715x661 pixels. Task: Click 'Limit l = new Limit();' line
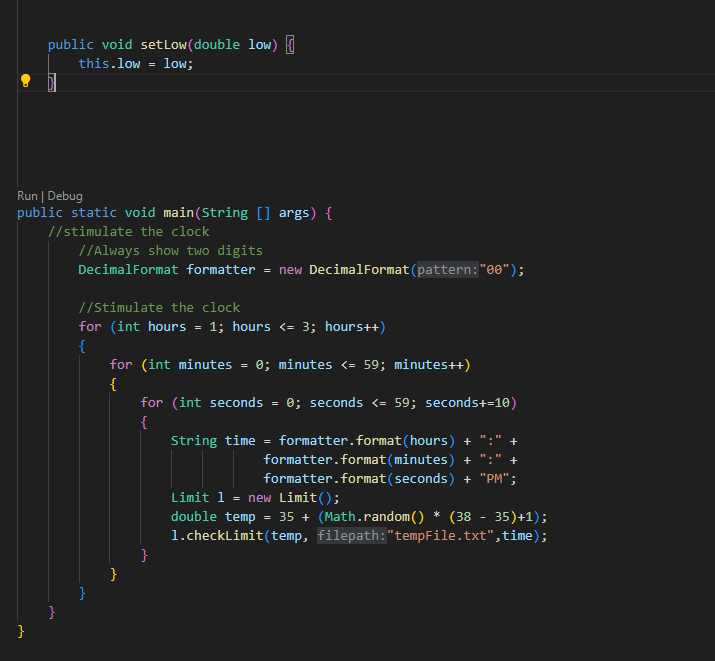(255, 498)
